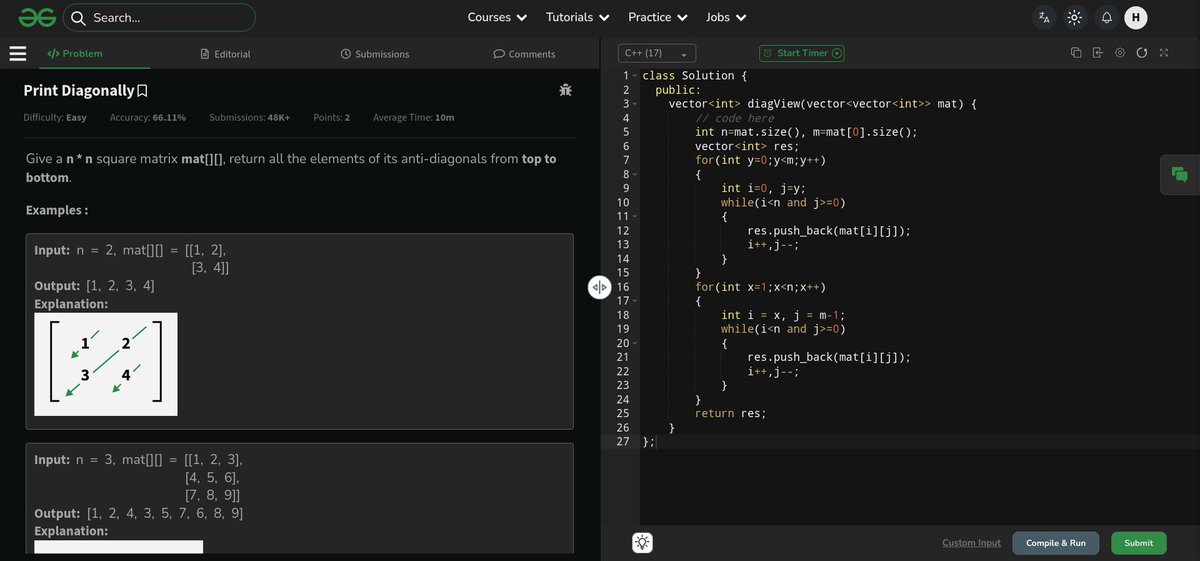Click 'Output: [1, 2, 3, 4]' text
Screen dimensions: 1200x561
coord(94,286)
